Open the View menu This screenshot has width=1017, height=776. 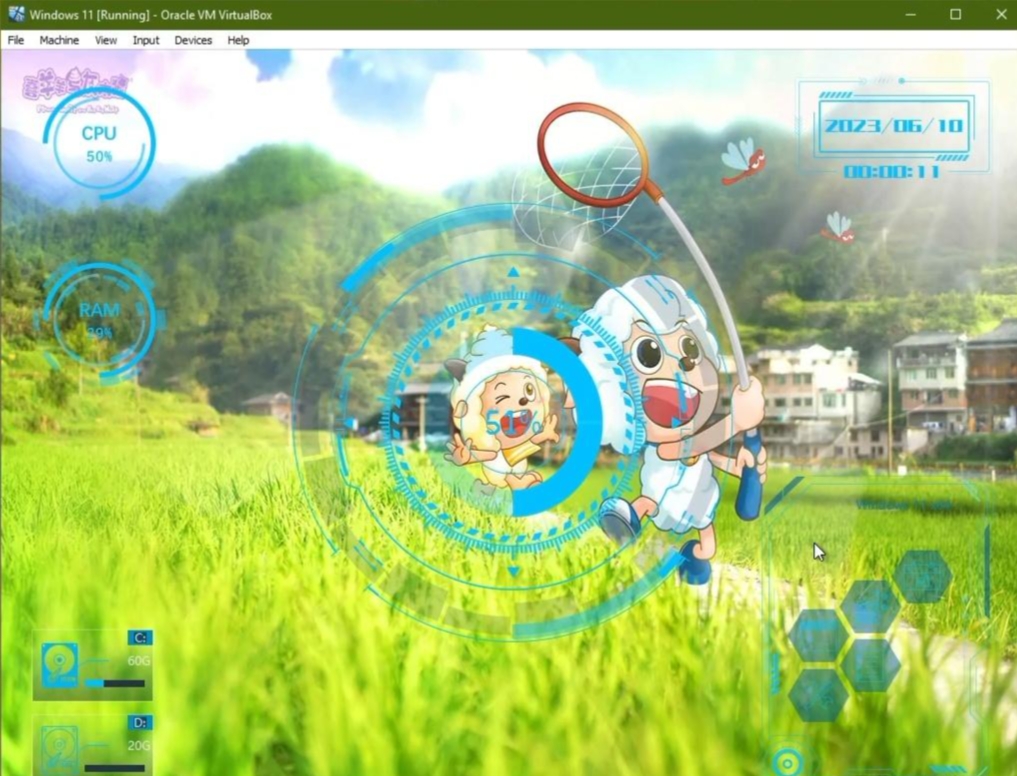pyautogui.click(x=105, y=40)
